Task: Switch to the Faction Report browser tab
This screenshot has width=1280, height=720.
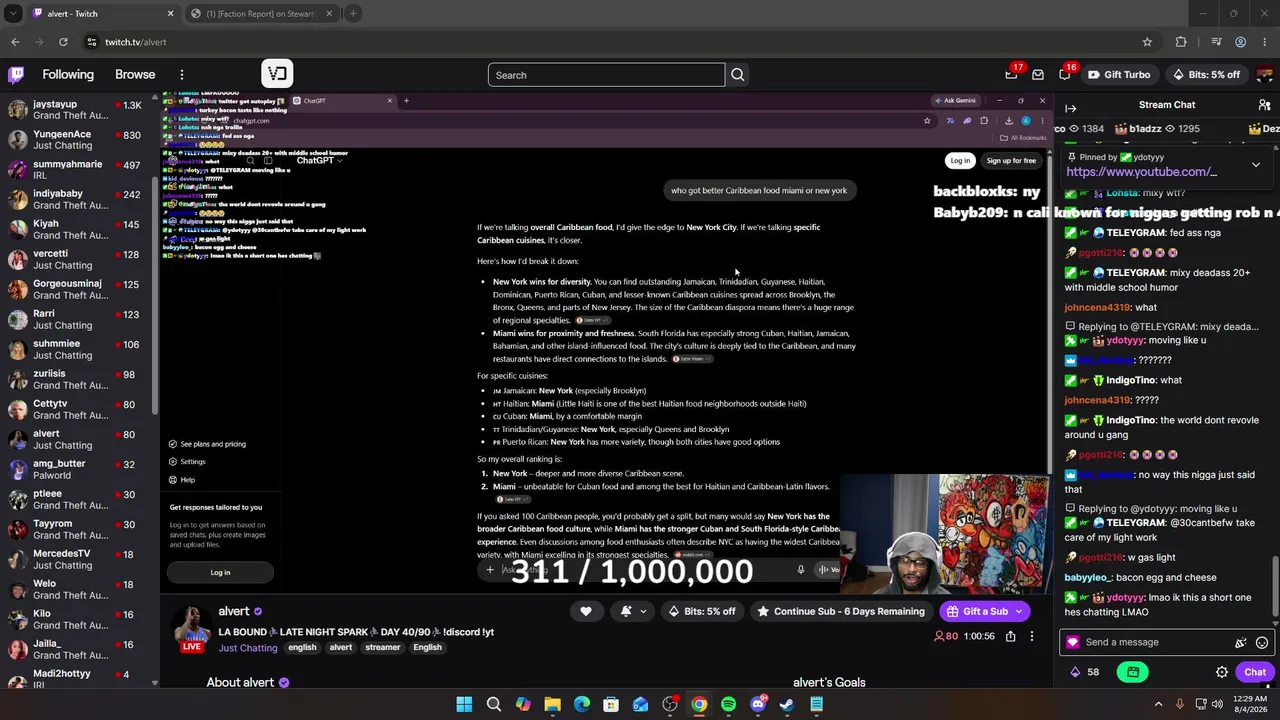Action: pyautogui.click(x=263, y=14)
